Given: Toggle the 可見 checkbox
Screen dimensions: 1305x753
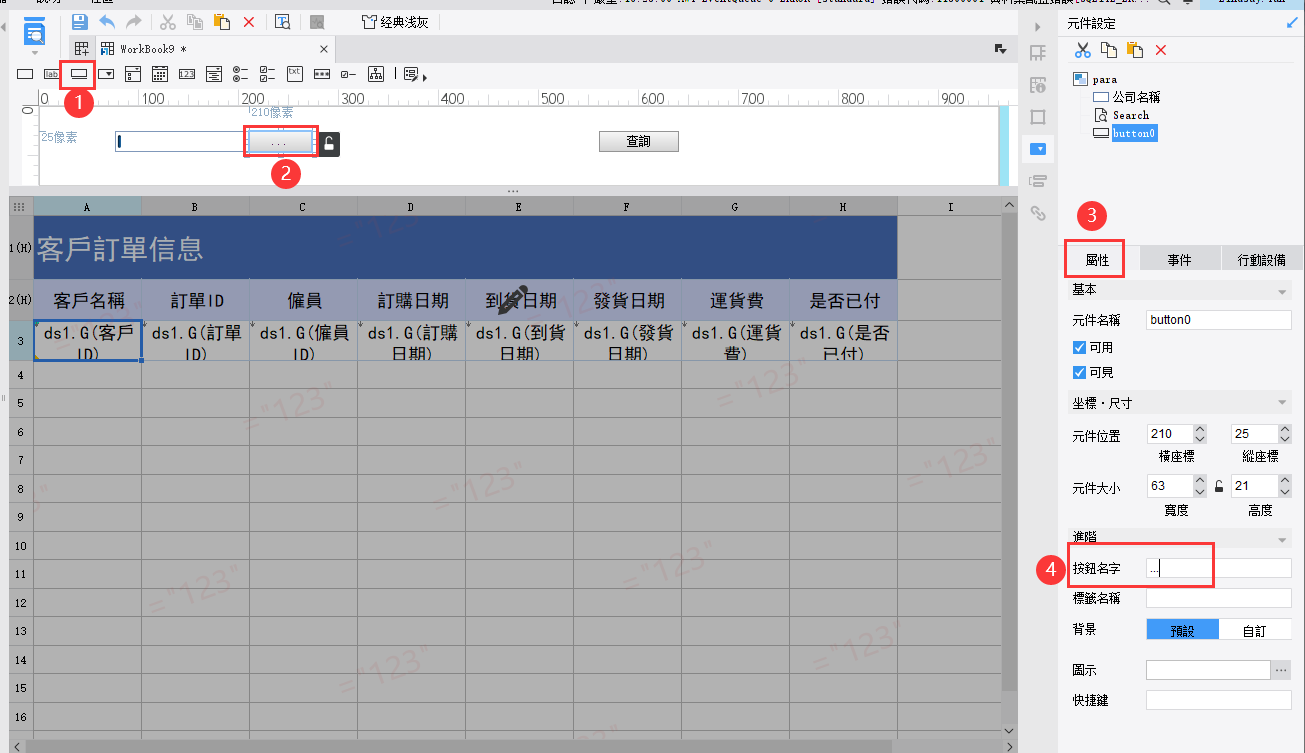Looking at the screenshot, I should click(x=1079, y=373).
